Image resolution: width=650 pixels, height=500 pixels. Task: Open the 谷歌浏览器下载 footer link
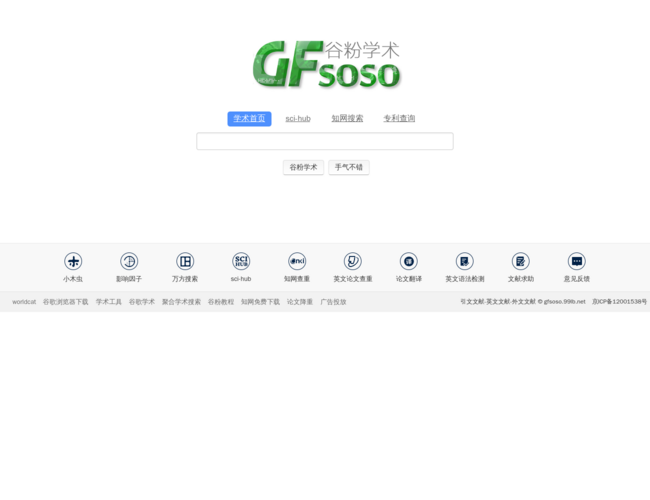click(x=65, y=302)
